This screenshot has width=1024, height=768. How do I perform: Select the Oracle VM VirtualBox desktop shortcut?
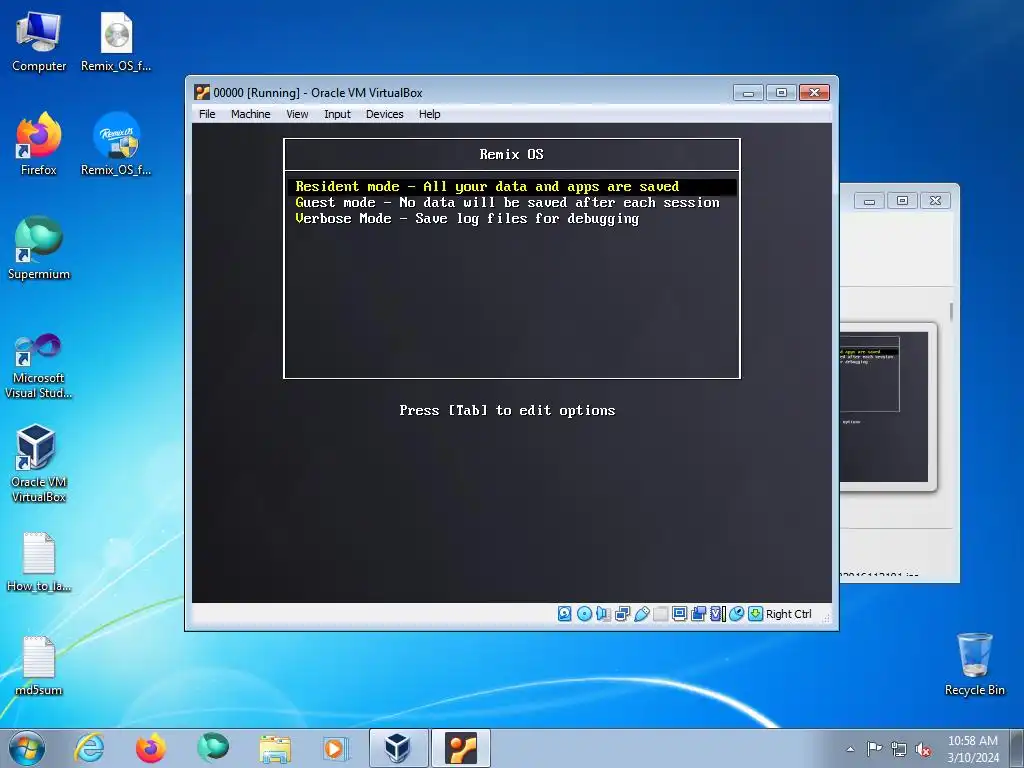[39, 464]
